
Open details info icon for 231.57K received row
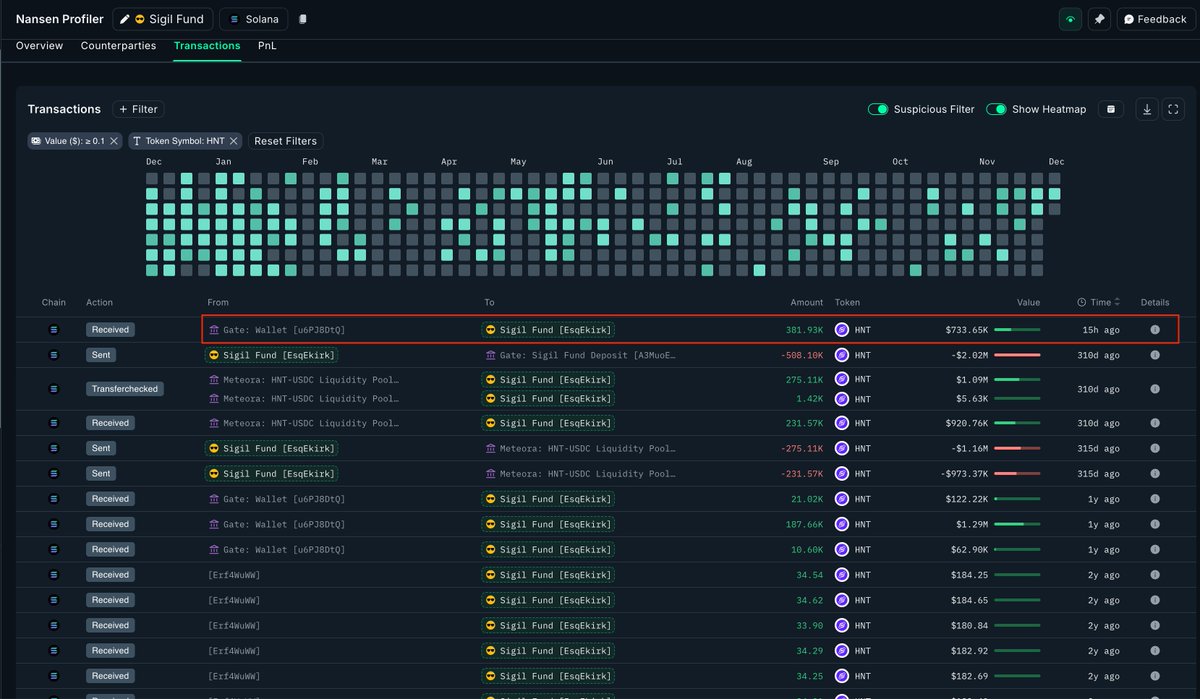click(1155, 423)
